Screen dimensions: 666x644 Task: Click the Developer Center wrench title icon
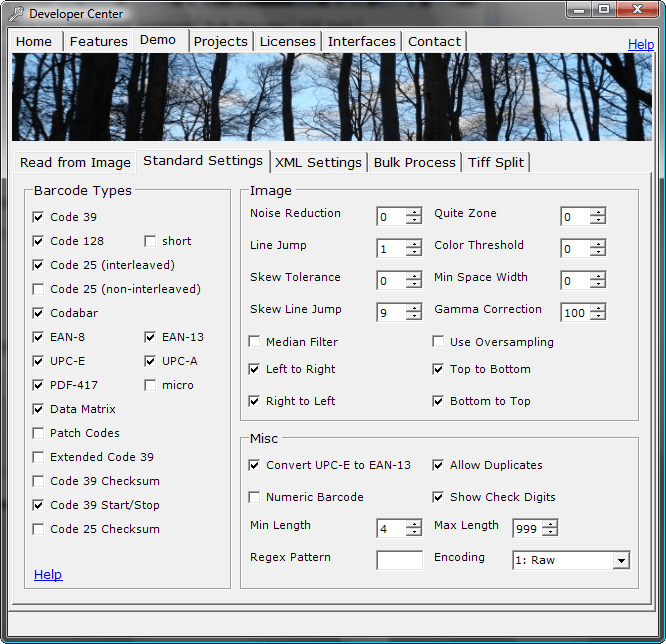point(16,14)
